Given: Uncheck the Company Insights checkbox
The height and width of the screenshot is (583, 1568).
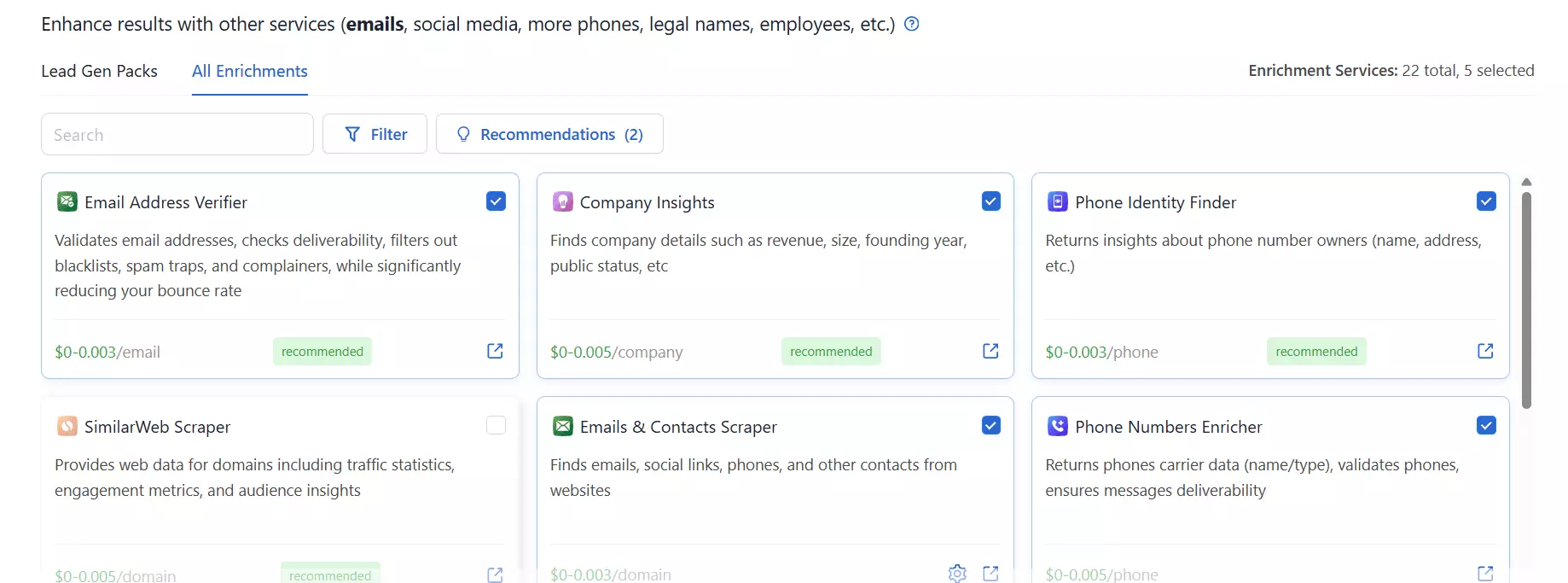Looking at the screenshot, I should (990, 201).
